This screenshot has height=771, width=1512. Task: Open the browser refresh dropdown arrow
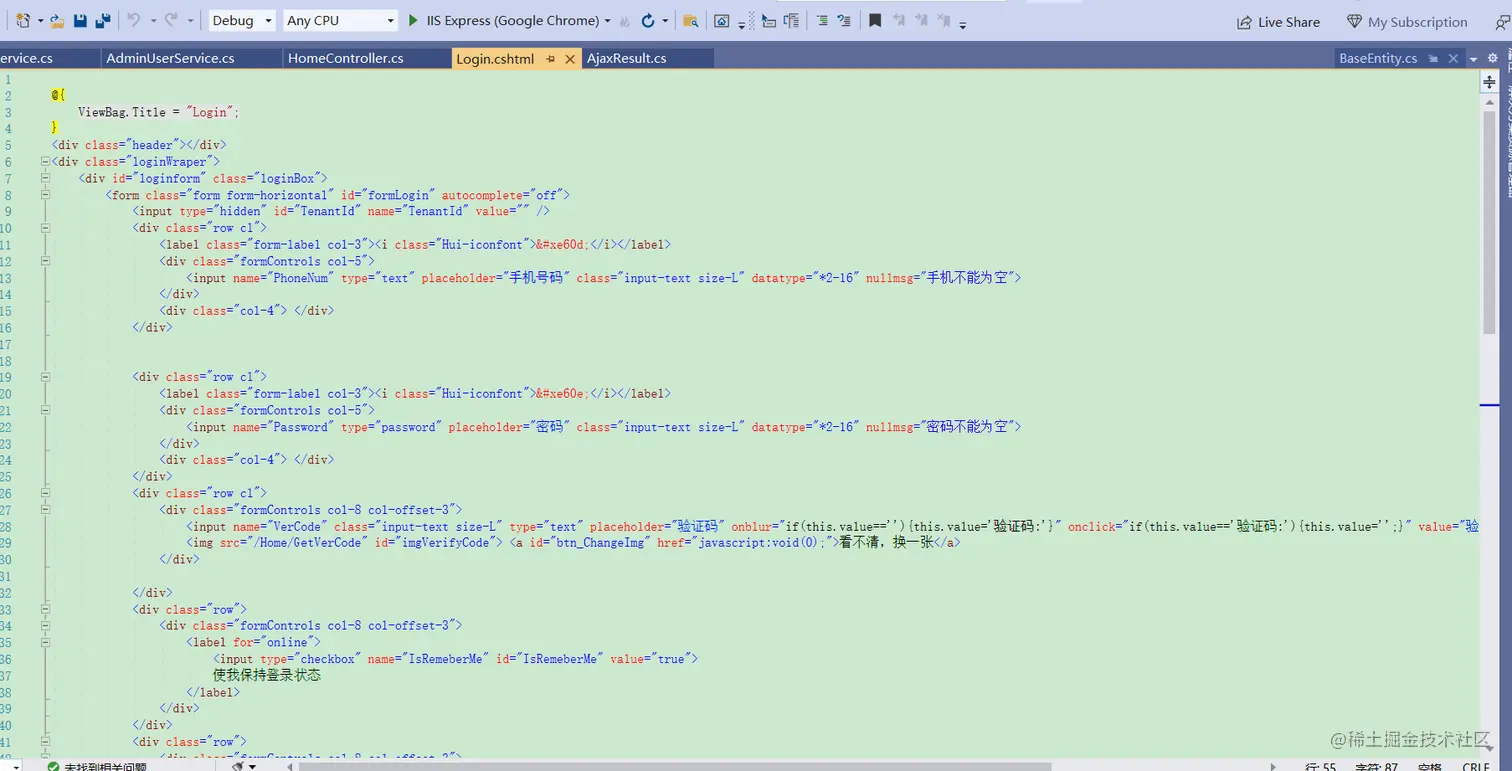pyautogui.click(x=664, y=21)
